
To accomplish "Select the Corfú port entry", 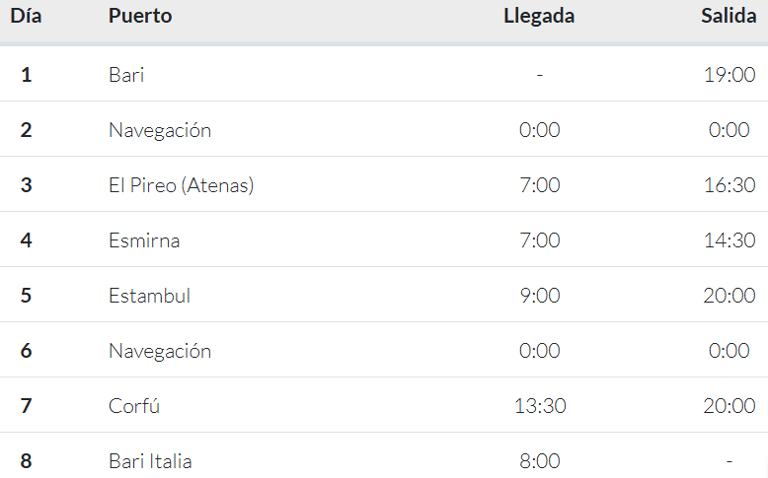I will (134, 406).
